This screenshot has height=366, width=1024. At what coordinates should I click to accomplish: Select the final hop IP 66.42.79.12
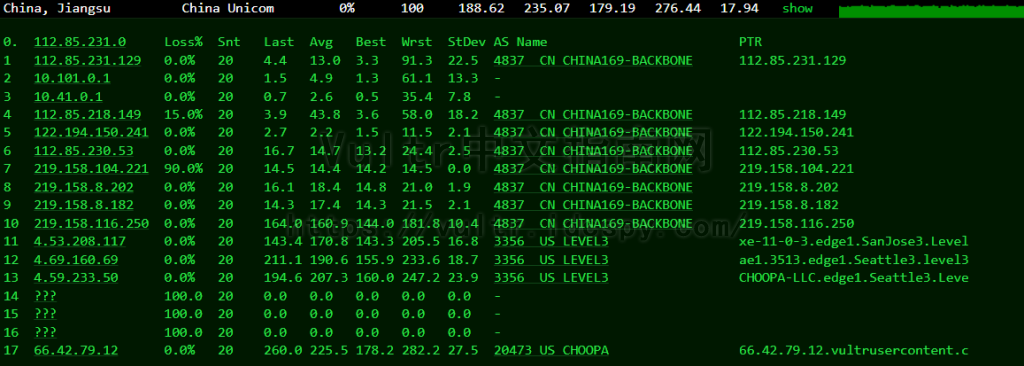coord(76,351)
